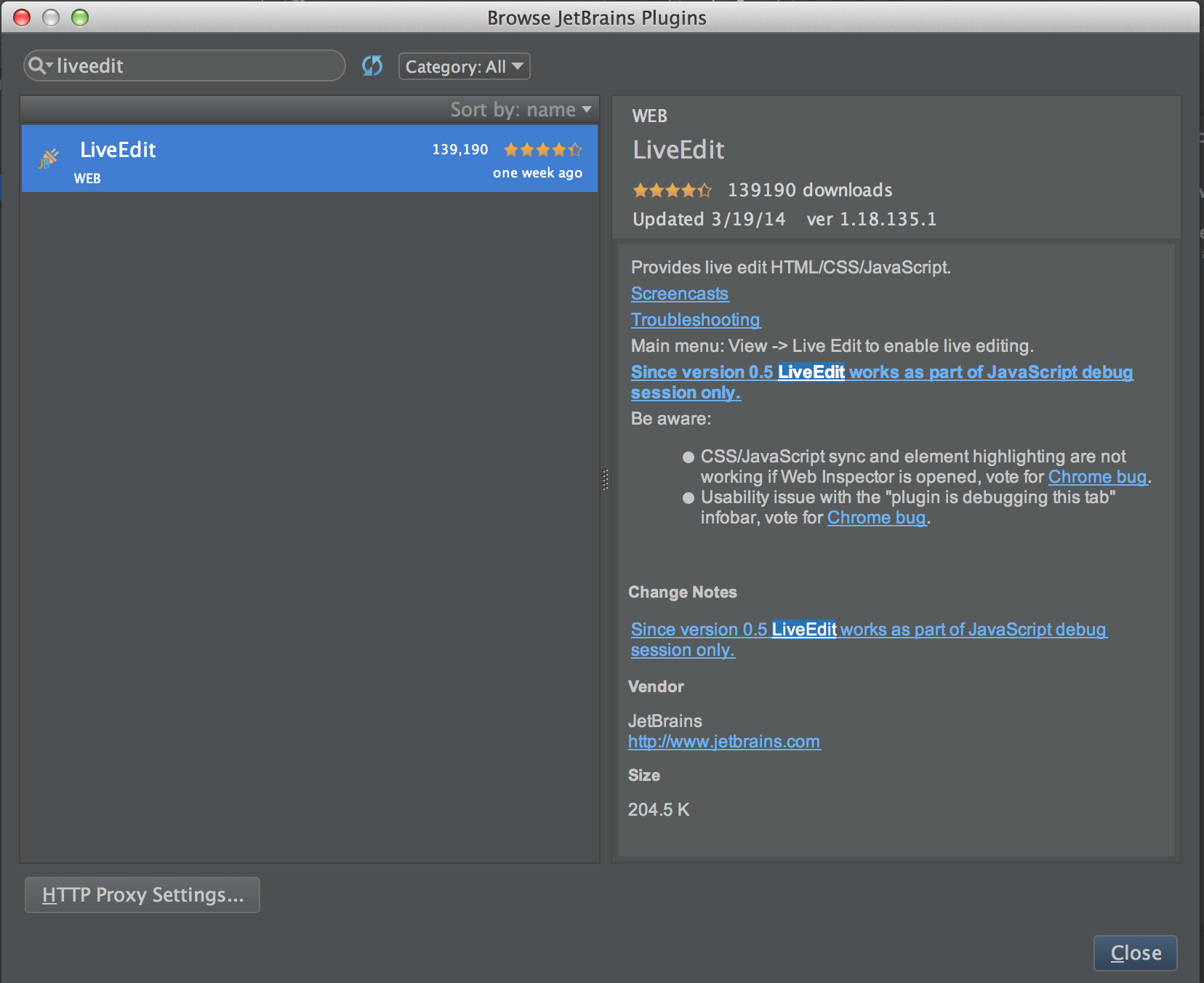
Task: Click the 'Updated 3/19/14' text
Action: pos(709,220)
